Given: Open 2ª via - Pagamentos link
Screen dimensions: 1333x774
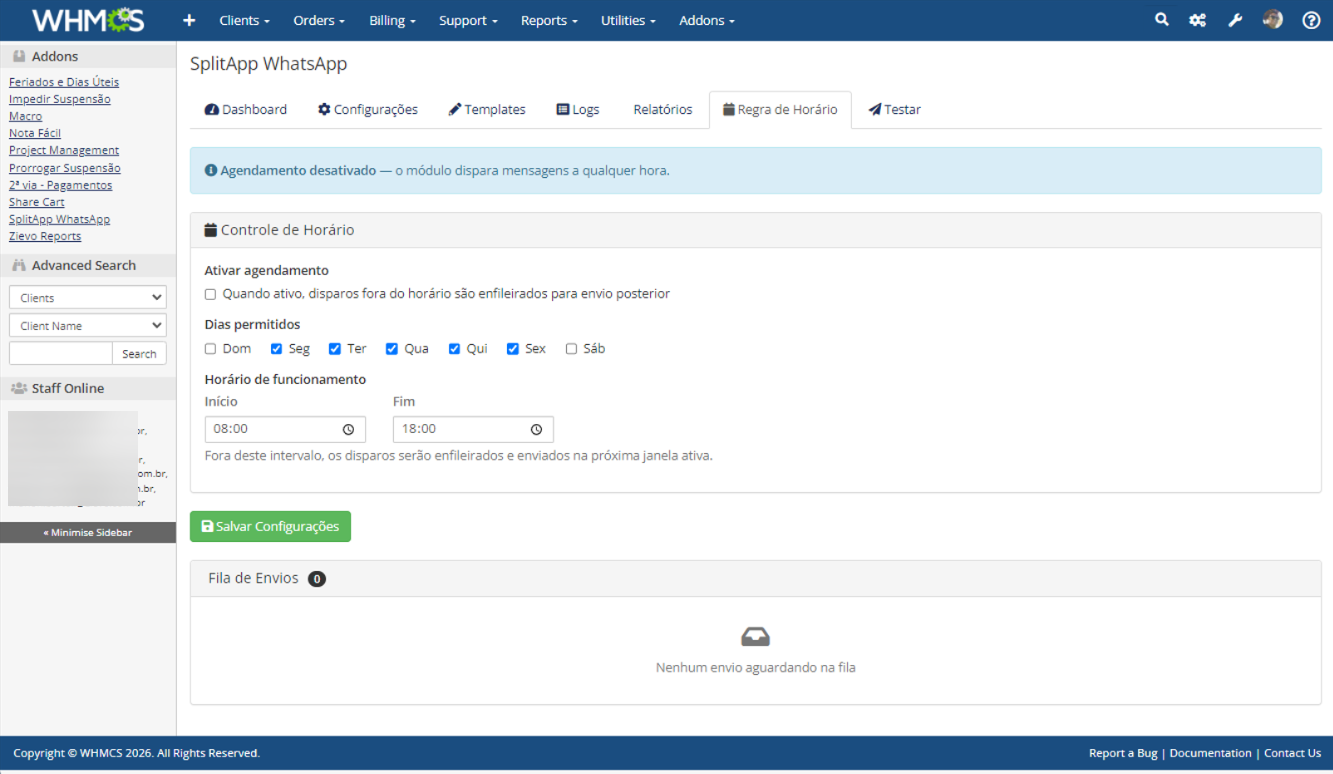Looking at the screenshot, I should coord(61,185).
